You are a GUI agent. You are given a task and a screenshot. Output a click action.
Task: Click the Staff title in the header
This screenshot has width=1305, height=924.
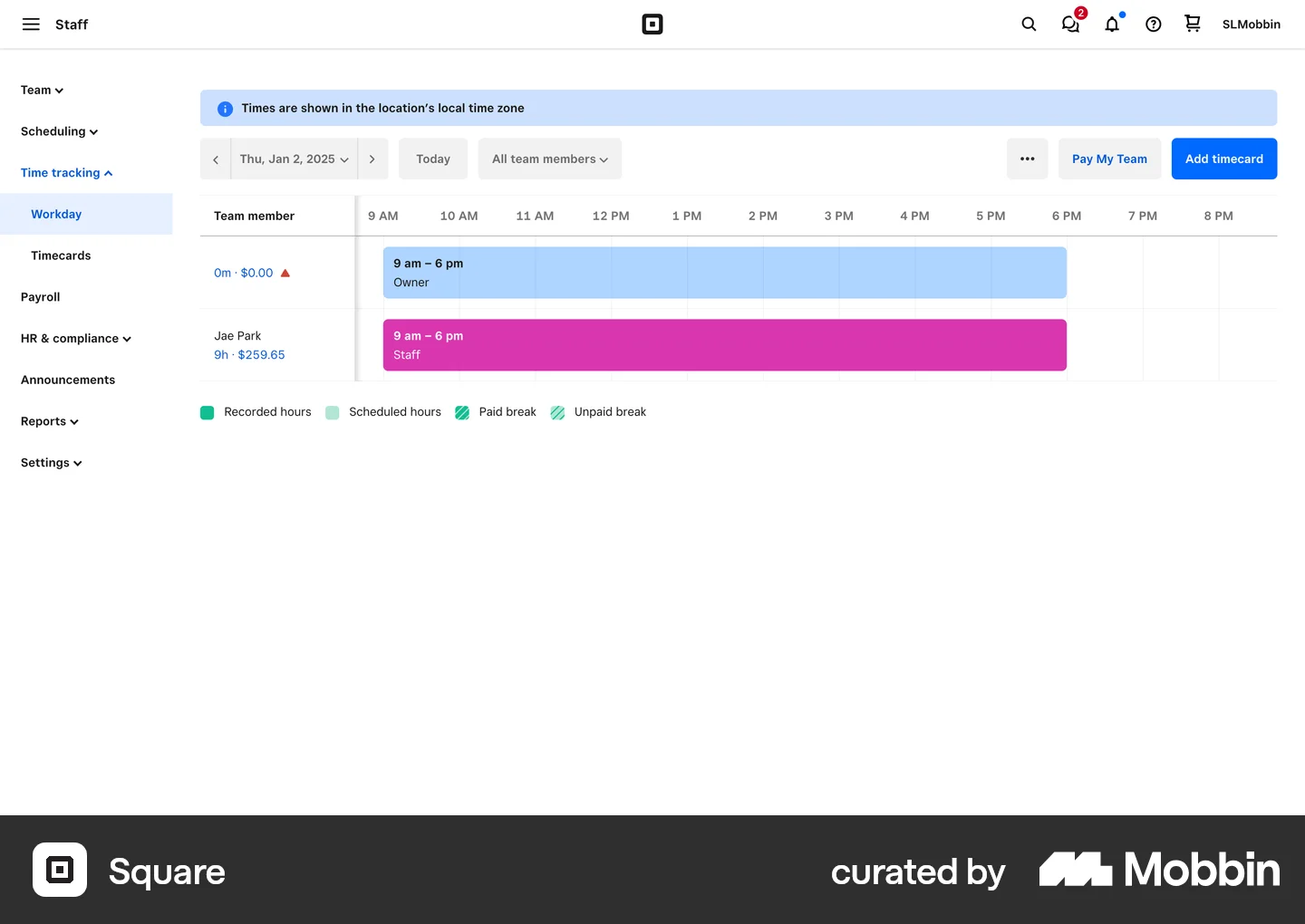(x=72, y=24)
